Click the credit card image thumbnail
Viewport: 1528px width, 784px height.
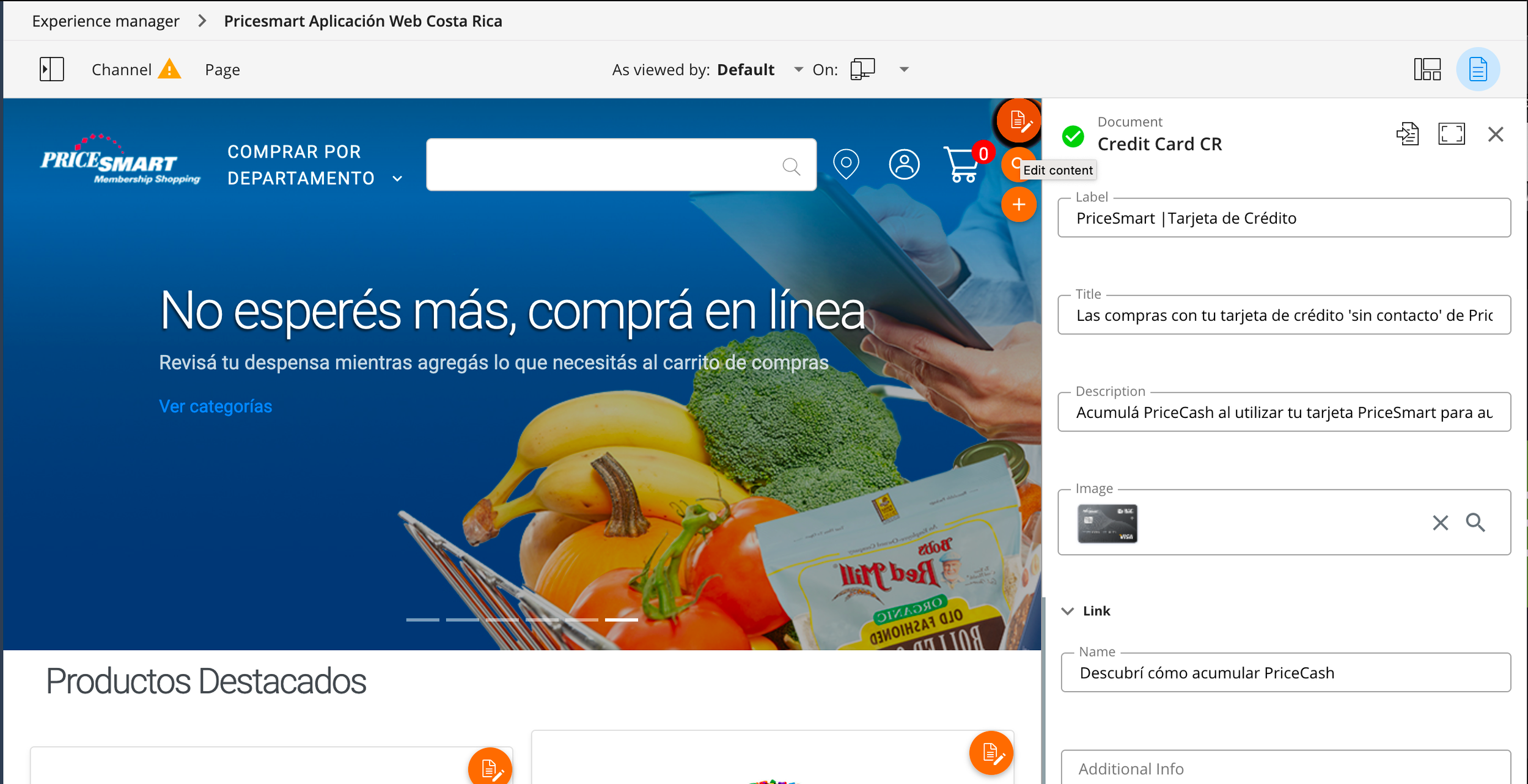point(1107,524)
